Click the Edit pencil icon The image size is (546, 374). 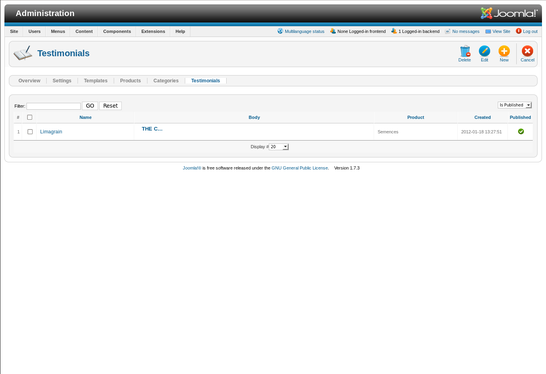pyautogui.click(x=484, y=51)
